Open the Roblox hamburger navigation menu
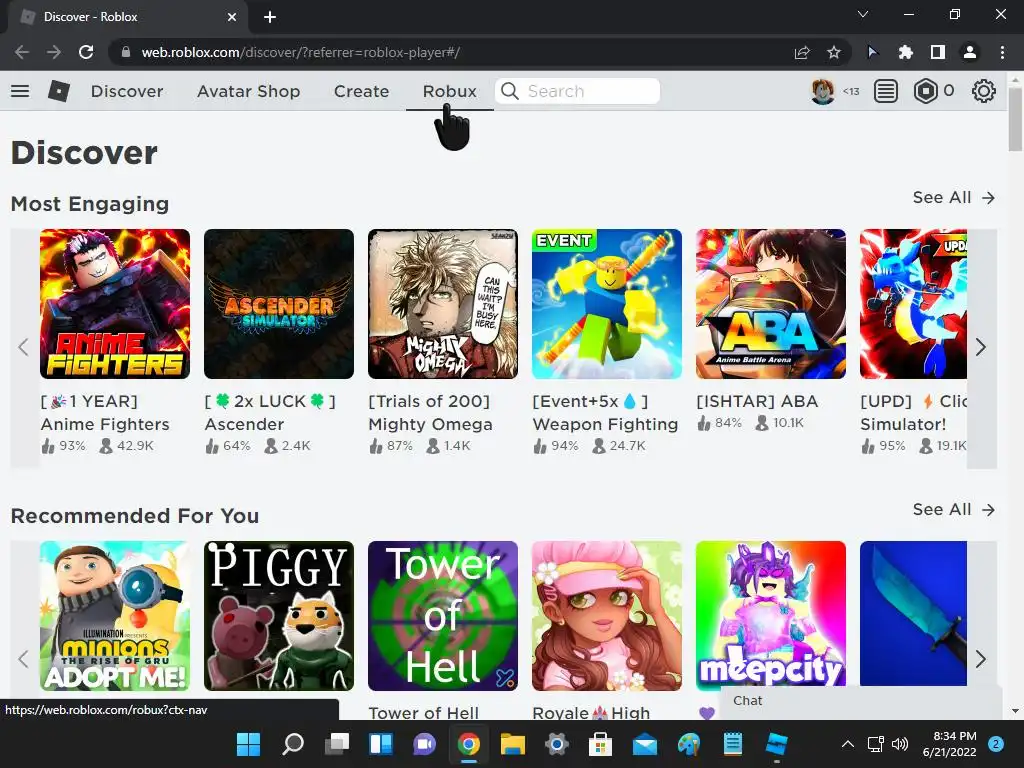Image resolution: width=1024 pixels, height=768 pixels. [20, 91]
